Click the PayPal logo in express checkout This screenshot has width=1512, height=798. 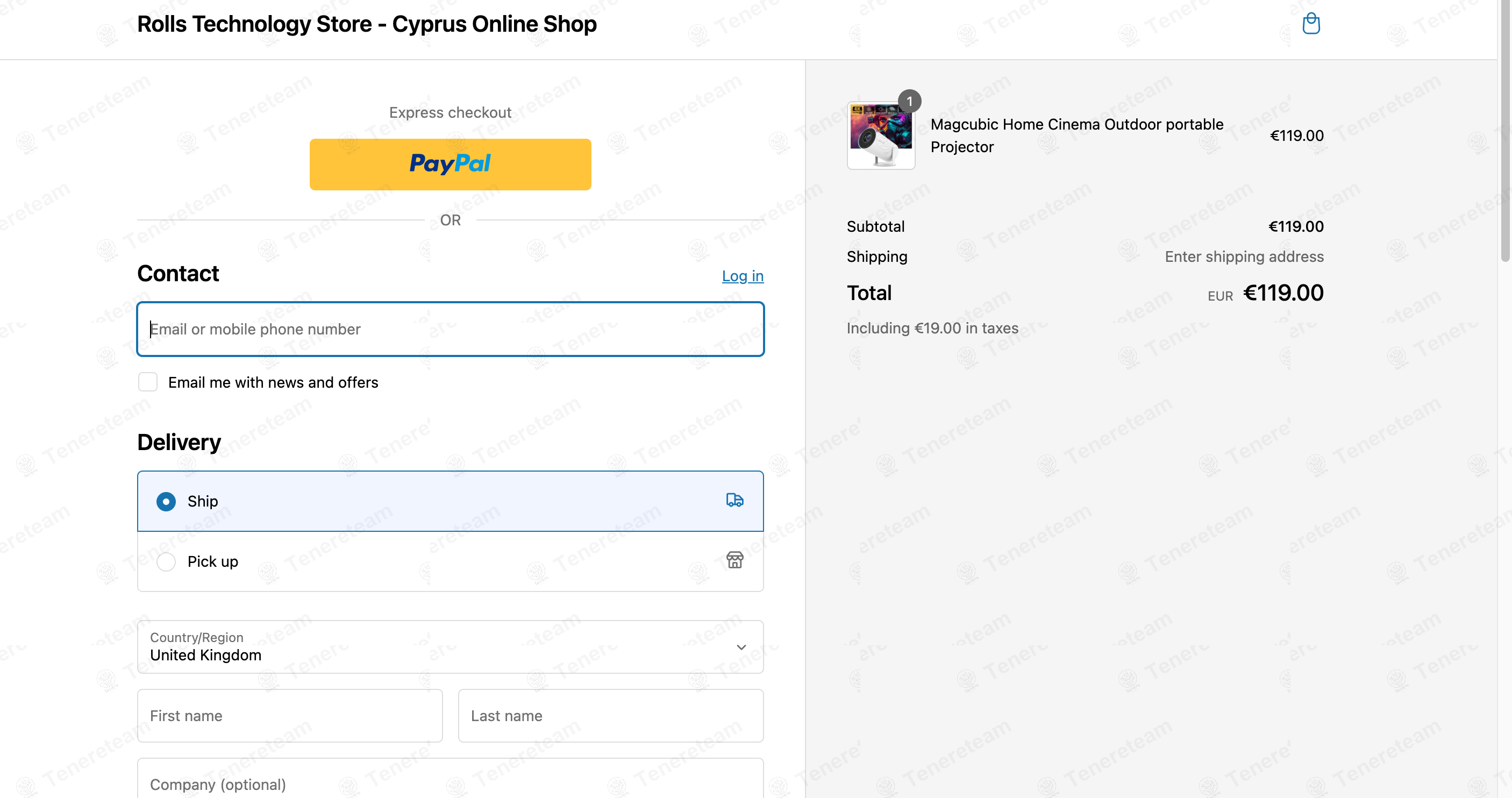[x=450, y=164]
